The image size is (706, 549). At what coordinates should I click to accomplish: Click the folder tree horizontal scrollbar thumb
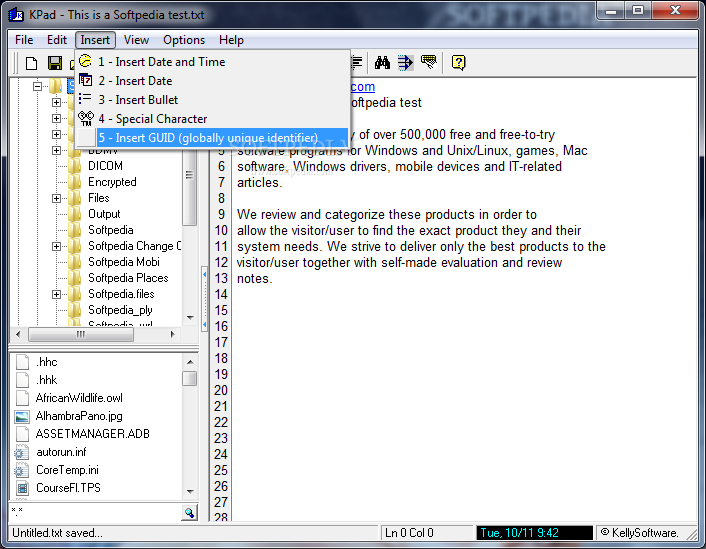[81, 334]
